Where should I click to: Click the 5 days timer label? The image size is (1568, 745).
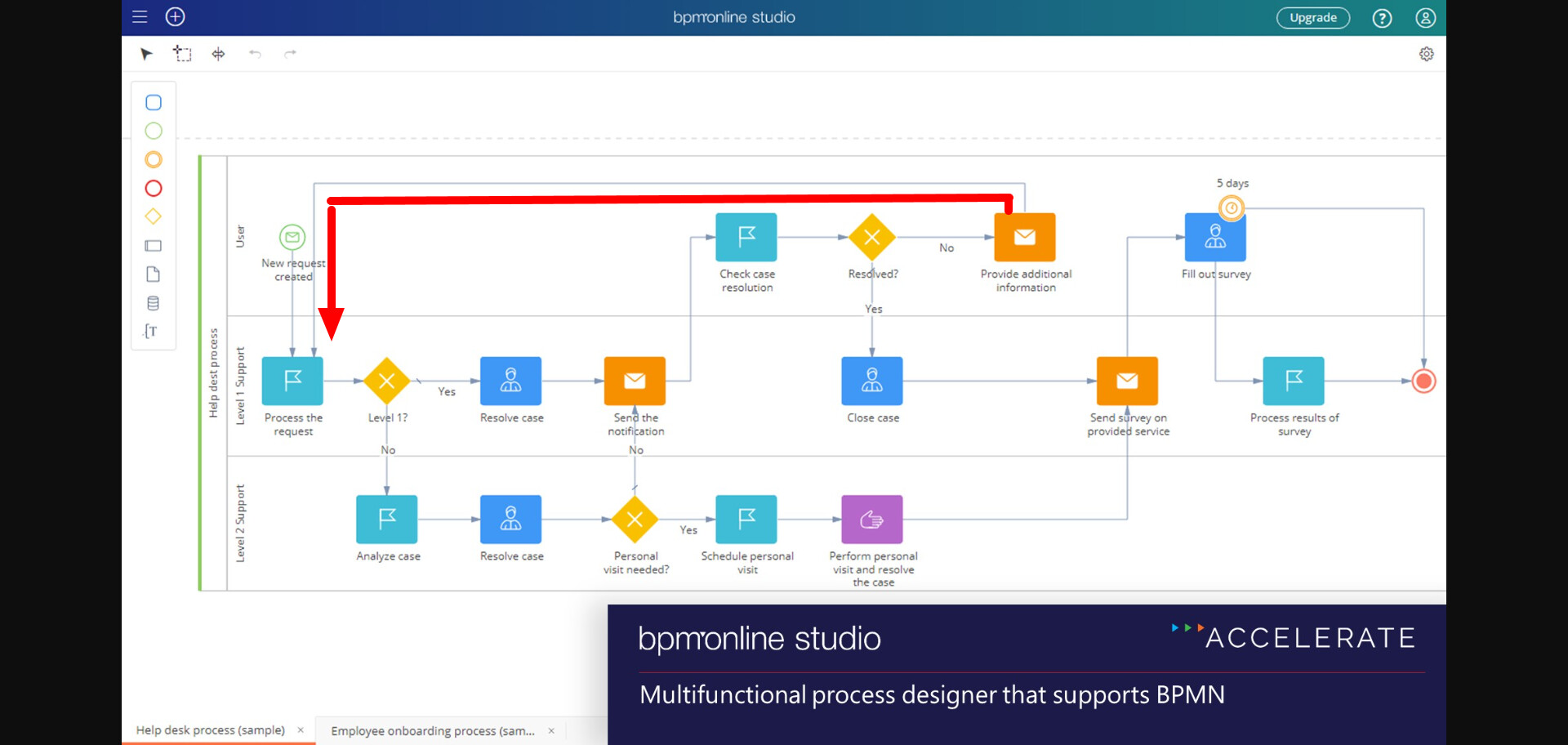coord(1232,184)
